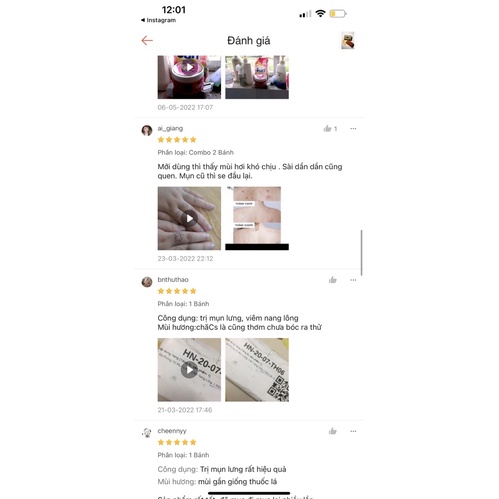Play the HN-20-07 label video

pos(189,370)
